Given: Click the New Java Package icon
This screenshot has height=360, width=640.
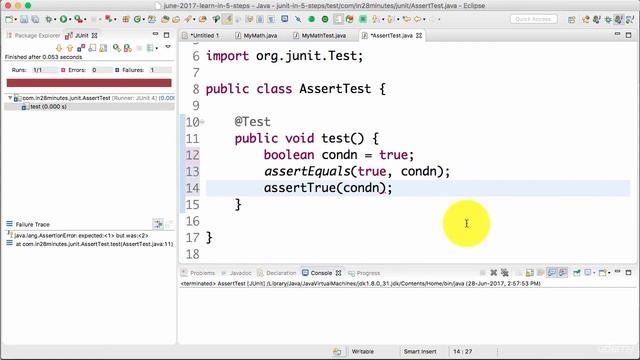Looking at the screenshot, I should pyautogui.click(x=126, y=19).
